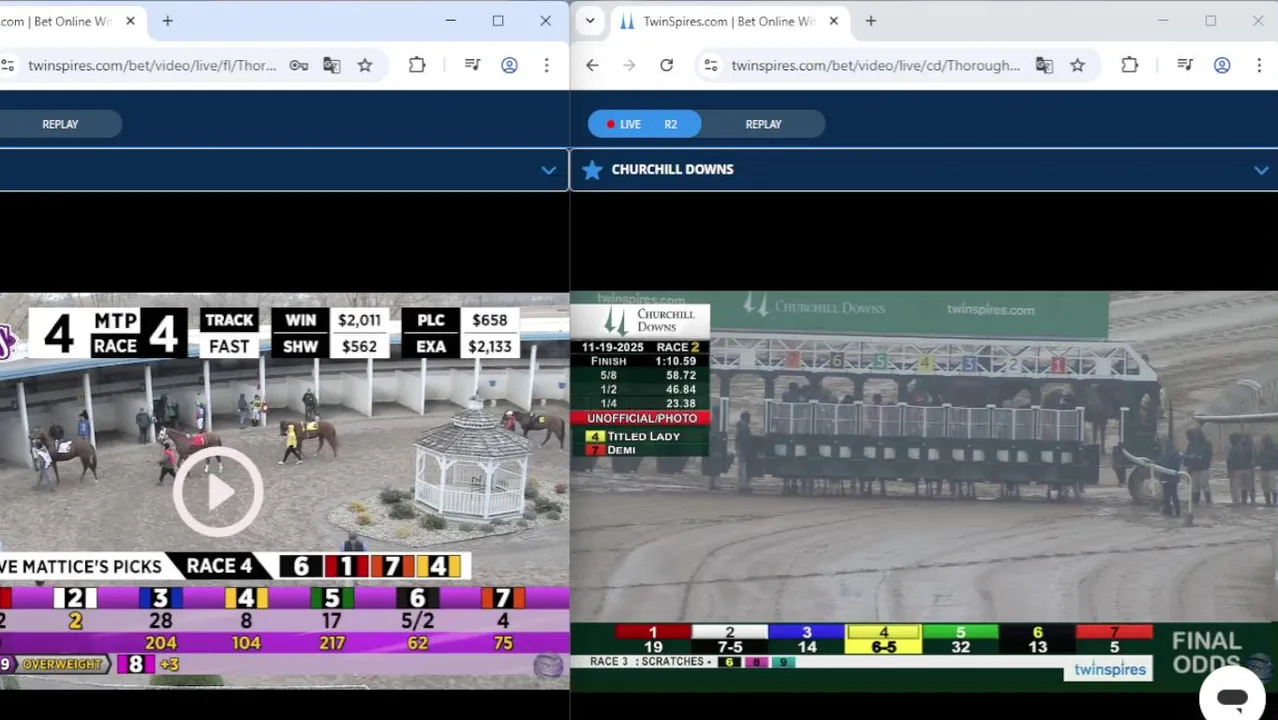This screenshot has width=1278, height=720.
Task: Open extensions puzzle icon in right window
Action: [1130, 65]
